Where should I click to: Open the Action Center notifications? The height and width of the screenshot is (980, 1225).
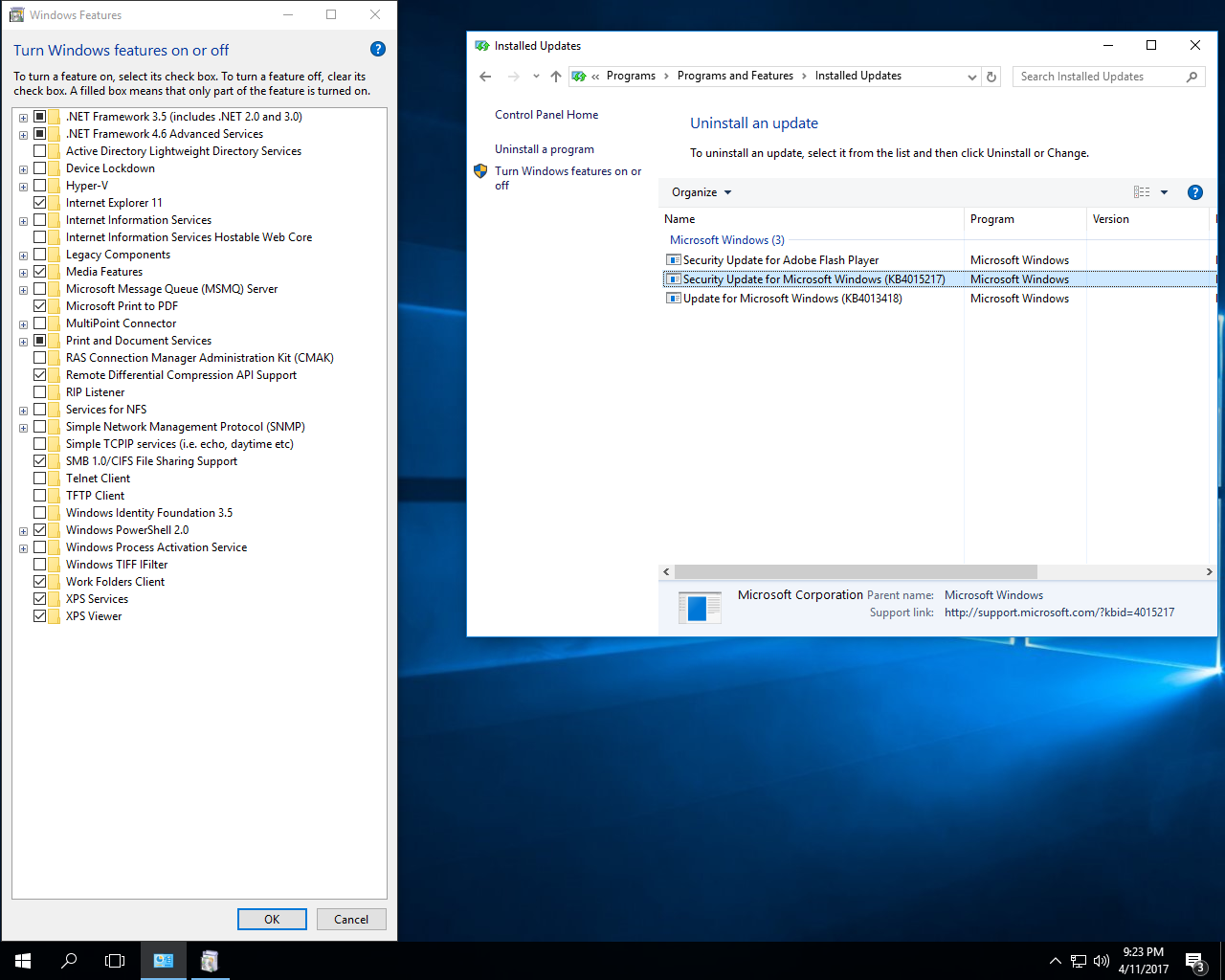(x=1194, y=961)
